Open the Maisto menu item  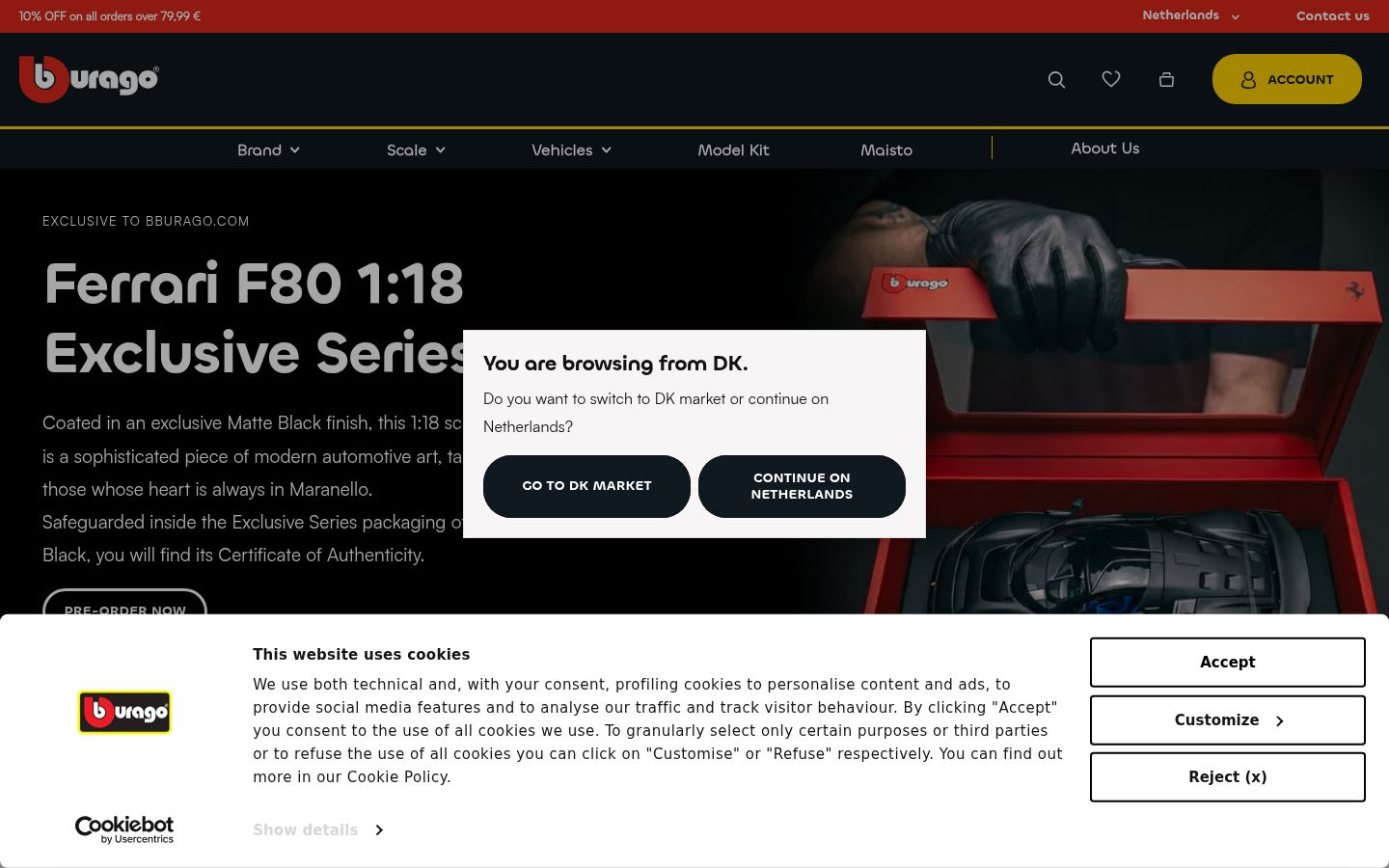point(886,150)
